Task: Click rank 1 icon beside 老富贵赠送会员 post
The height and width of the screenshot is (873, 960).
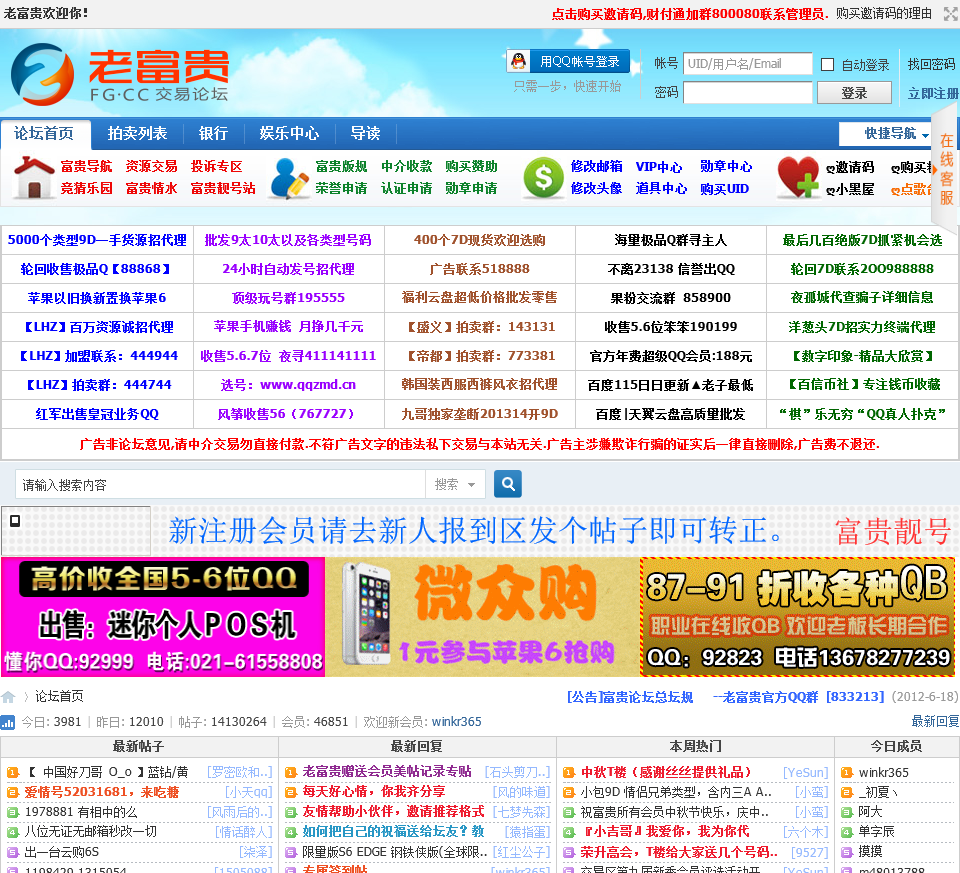Action: click(x=291, y=773)
